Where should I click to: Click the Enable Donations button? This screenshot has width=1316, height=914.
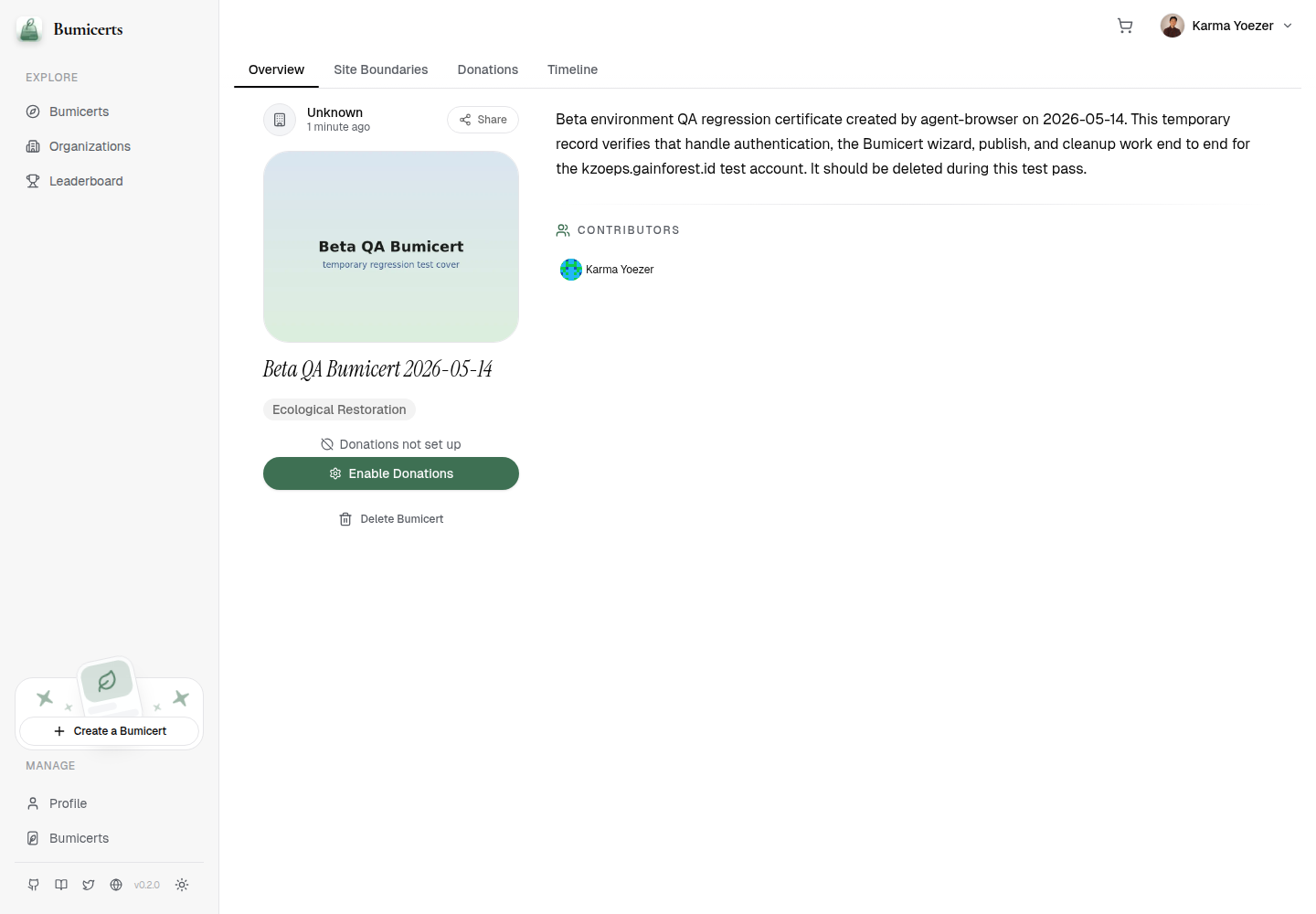point(391,473)
